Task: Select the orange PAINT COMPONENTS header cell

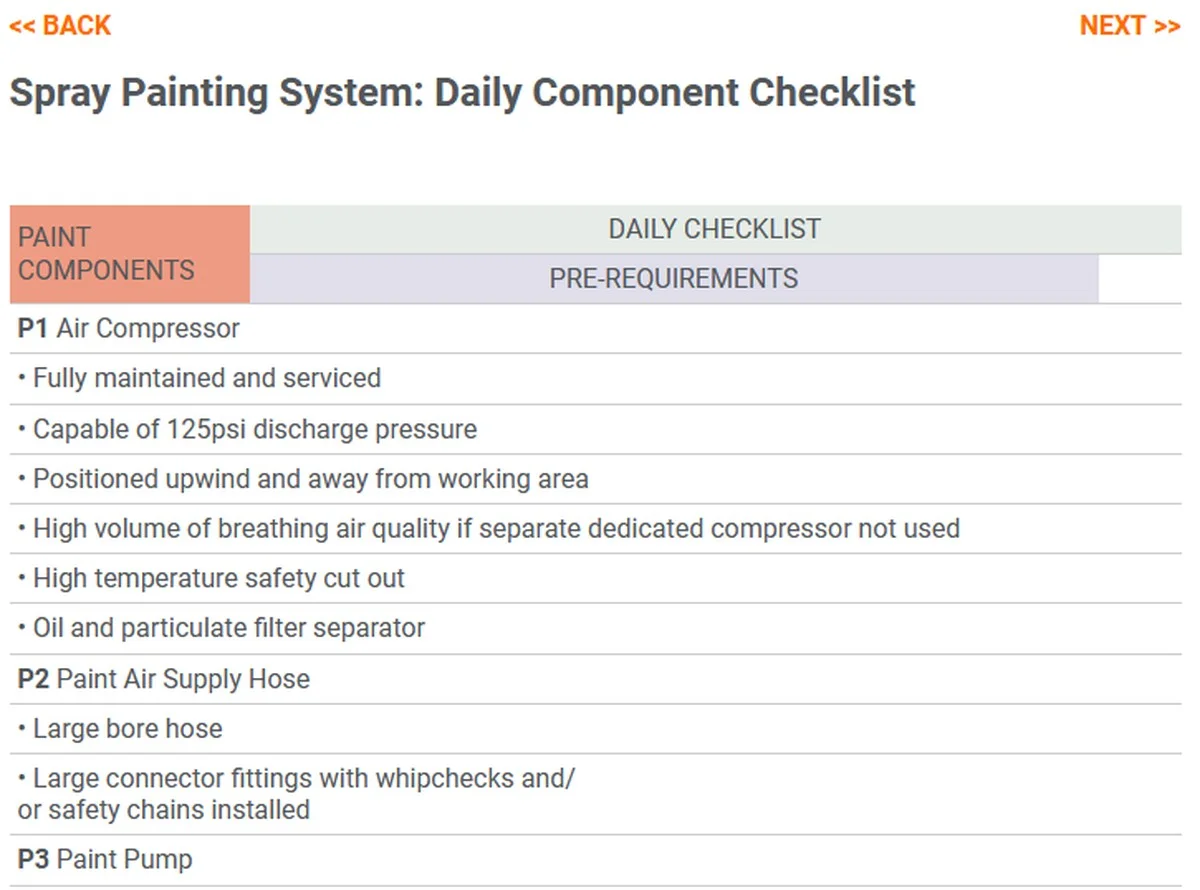Action: coord(130,254)
